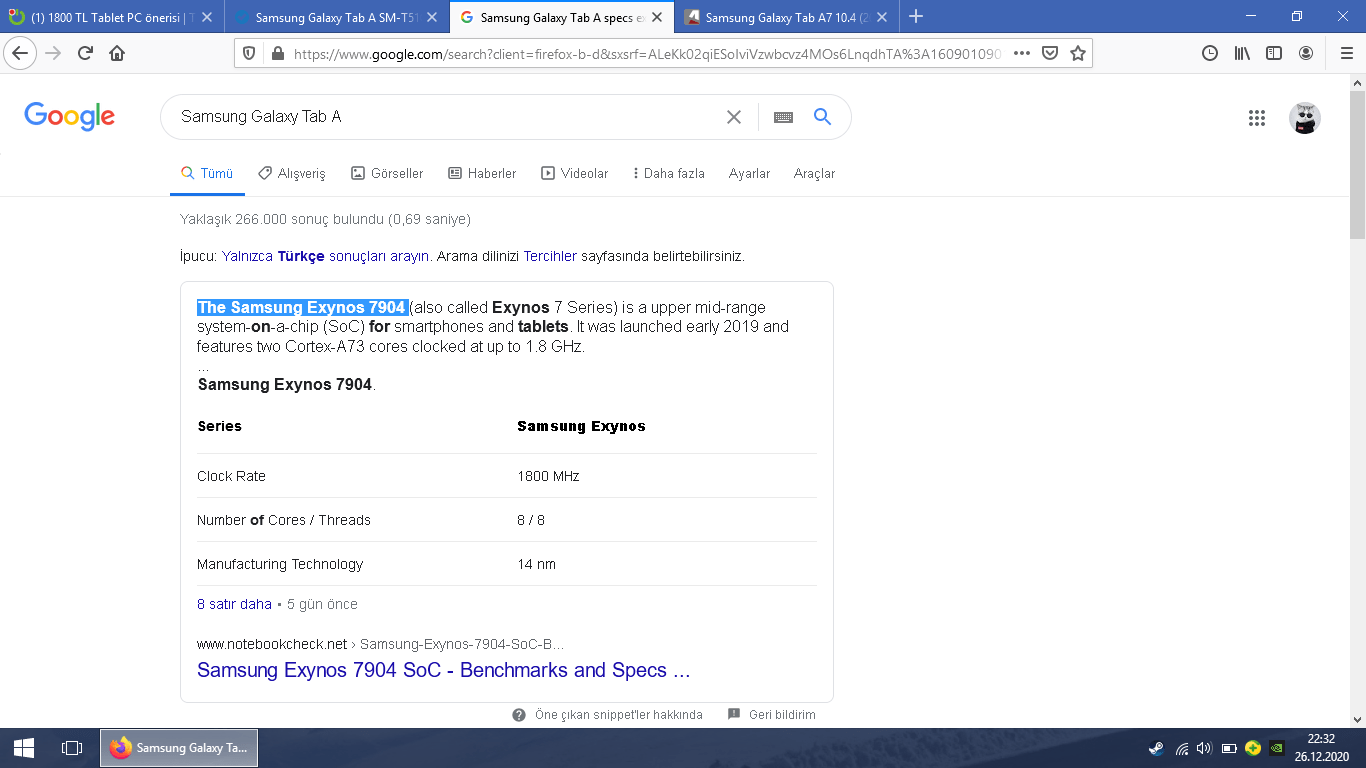Image resolution: width=1366 pixels, height=768 pixels.
Task: Open the Firefox hamburger menu
Action: click(x=1346, y=53)
